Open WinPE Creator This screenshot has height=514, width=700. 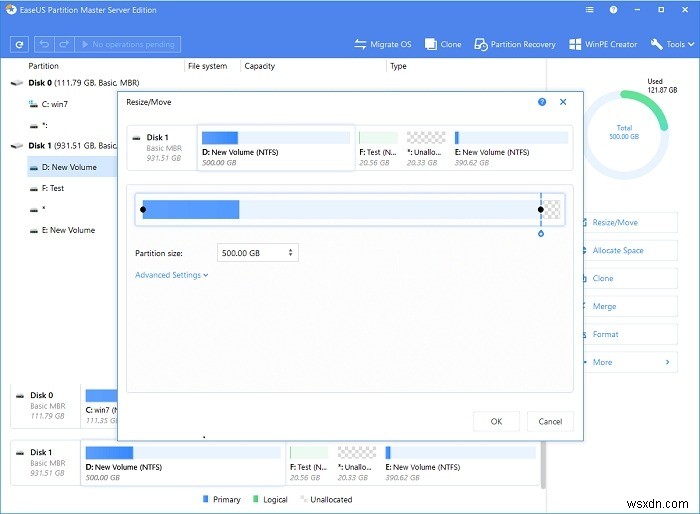point(603,44)
